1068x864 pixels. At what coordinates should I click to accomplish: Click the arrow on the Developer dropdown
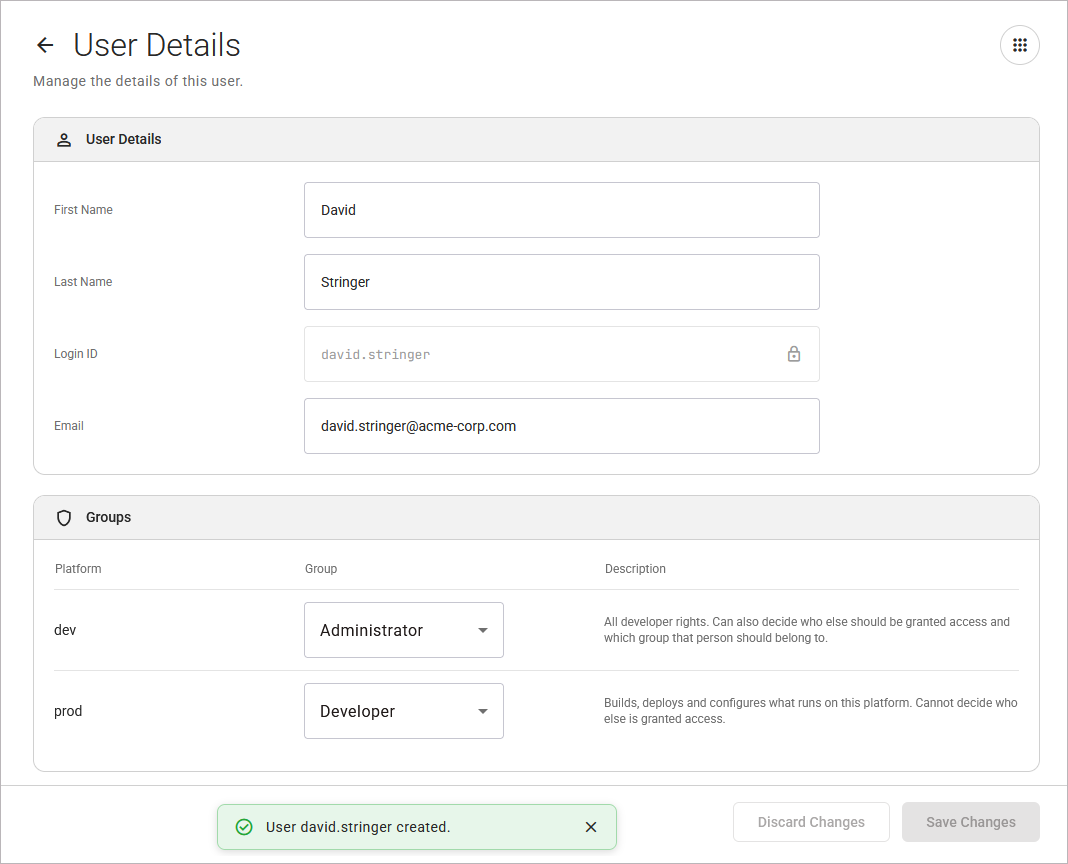[x=483, y=711]
